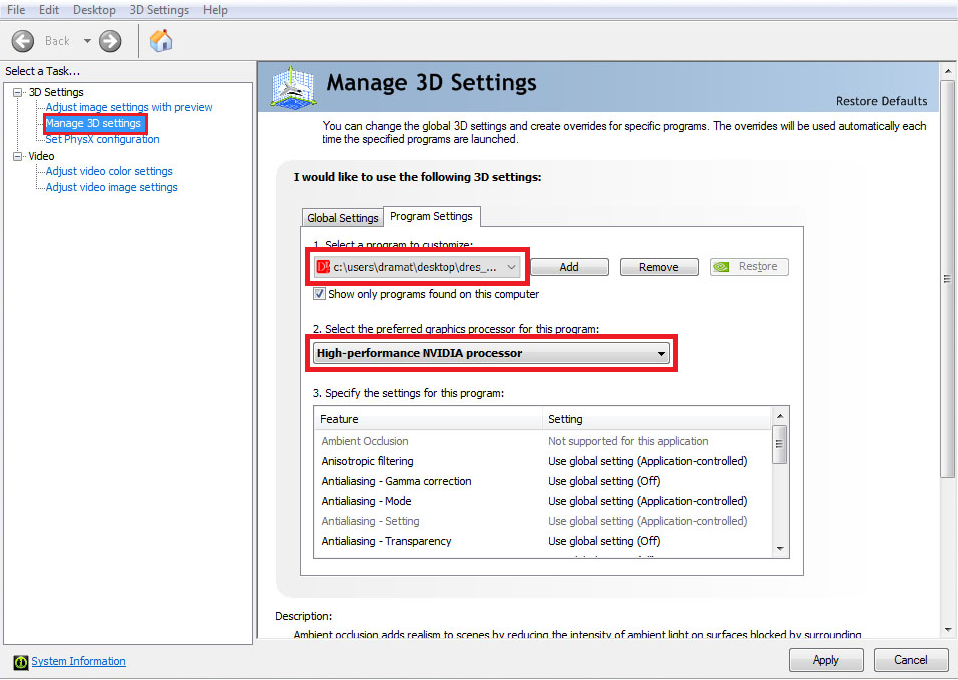Click the main panel scroll-down arrow
This screenshot has width=958, height=680.
pyautogui.click(x=948, y=629)
